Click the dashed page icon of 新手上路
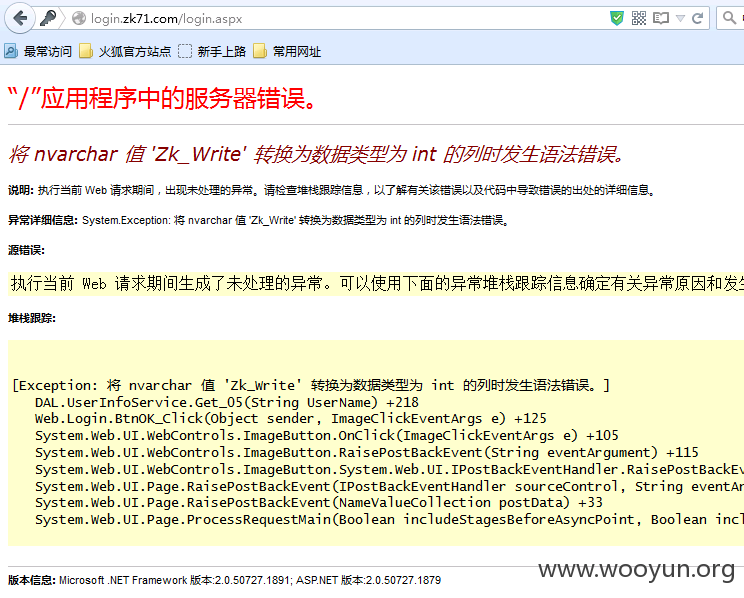The image size is (744, 598). 185,51
